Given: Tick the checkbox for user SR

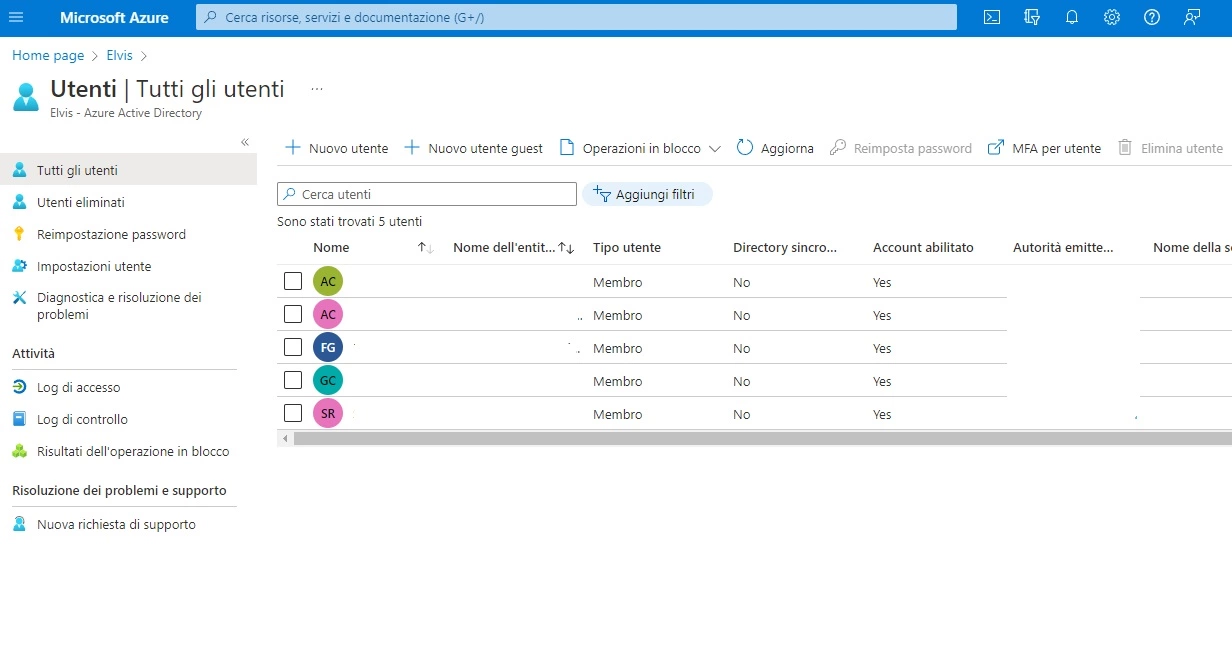Looking at the screenshot, I should (x=293, y=413).
